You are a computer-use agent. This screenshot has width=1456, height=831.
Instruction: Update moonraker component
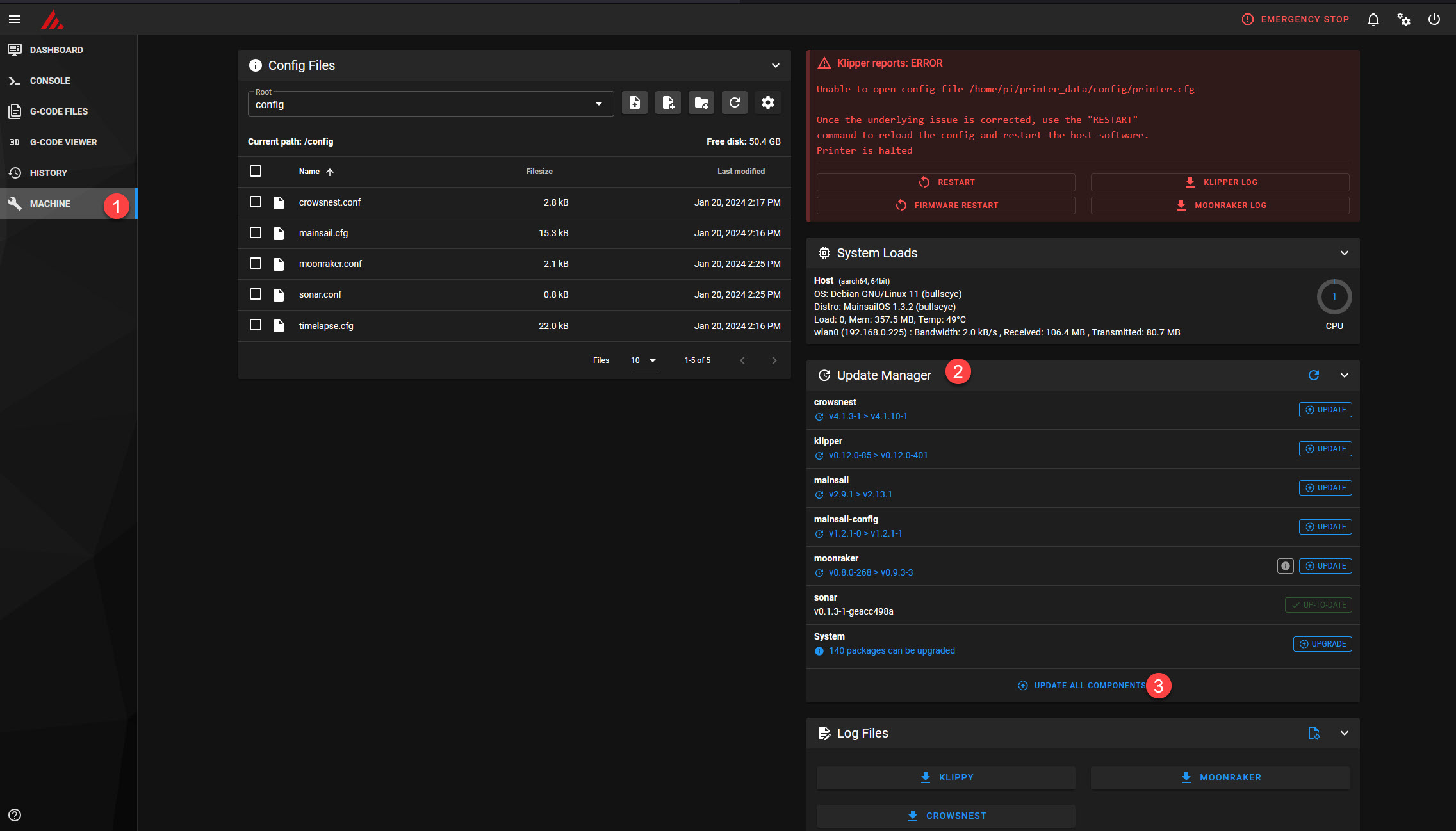tap(1325, 566)
